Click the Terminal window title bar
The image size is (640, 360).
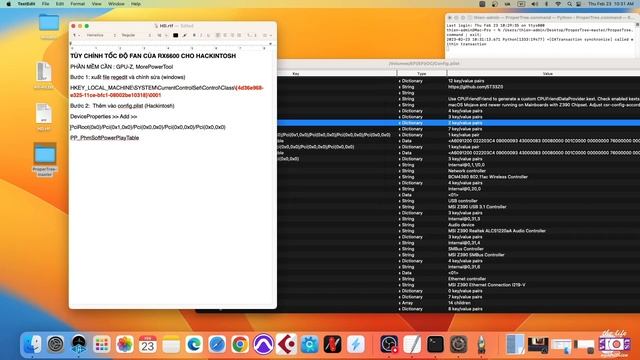(543, 18)
